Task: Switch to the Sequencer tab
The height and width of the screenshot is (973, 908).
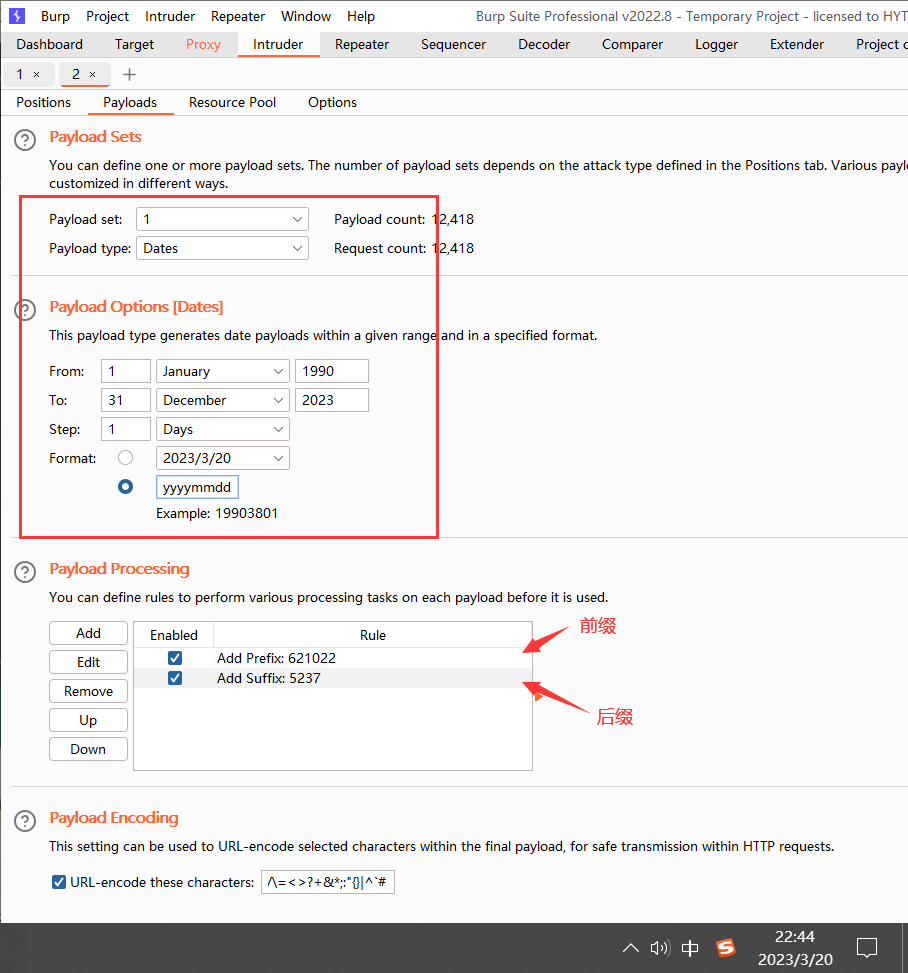Action: 454,45
